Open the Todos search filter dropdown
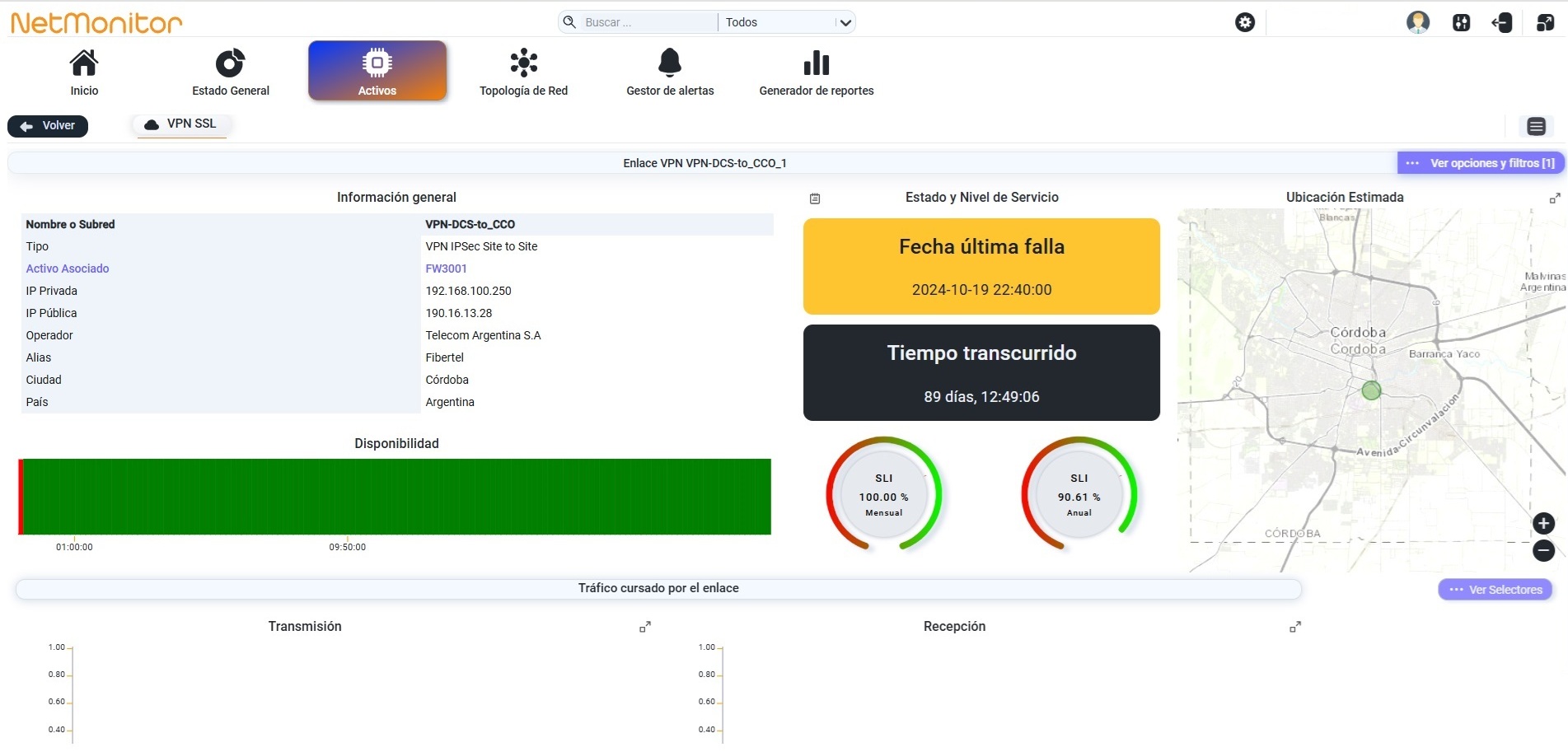The height and width of the screenshot is (752, 1568). (x=787, y=22)
